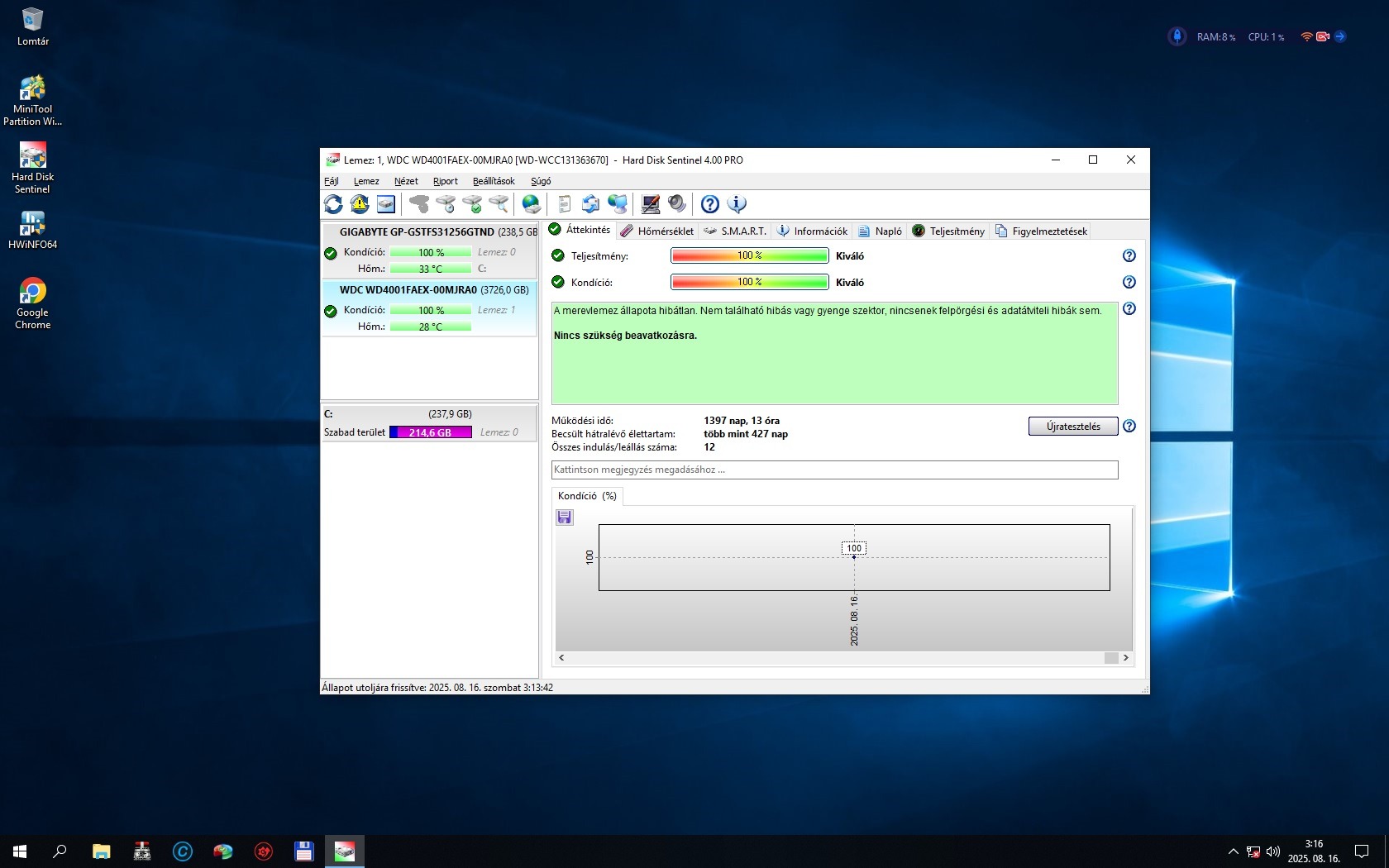Viewport: 1389px width, 868px height.
Task: Click the help icon beside Teljesítmény bar
Action: click(1129, 256)
